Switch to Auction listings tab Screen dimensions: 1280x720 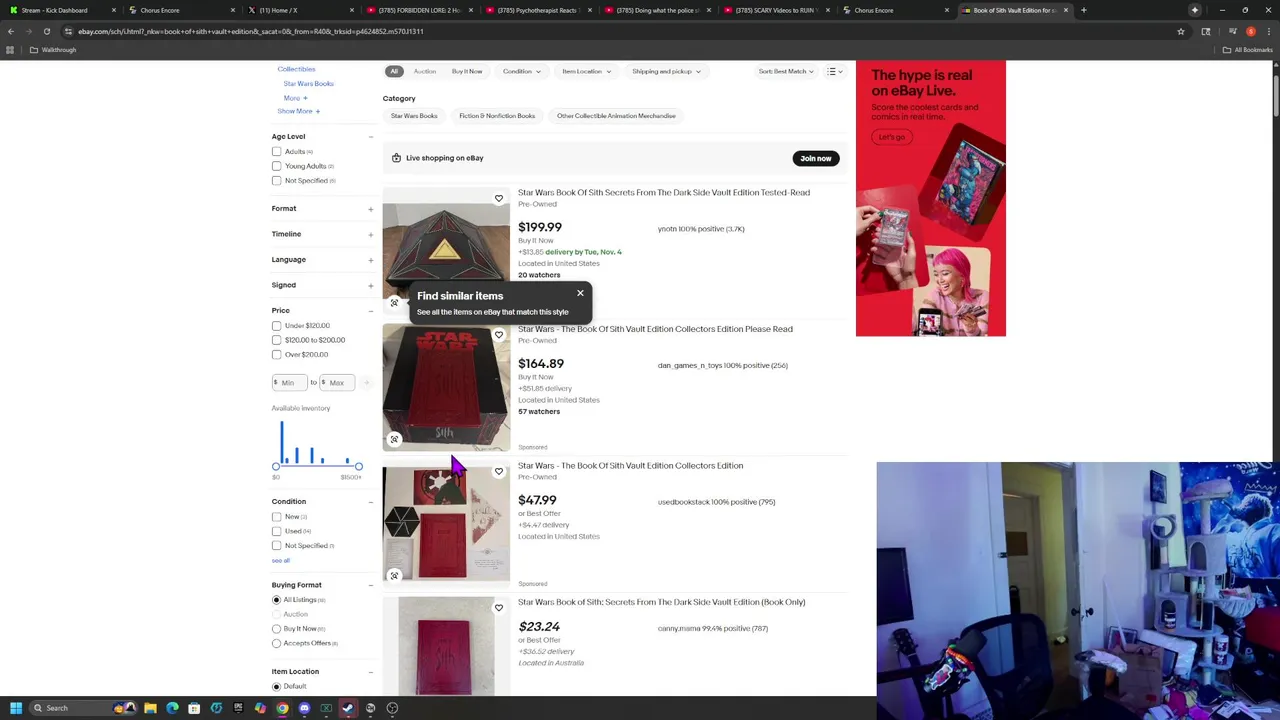[x=425, y=71]
